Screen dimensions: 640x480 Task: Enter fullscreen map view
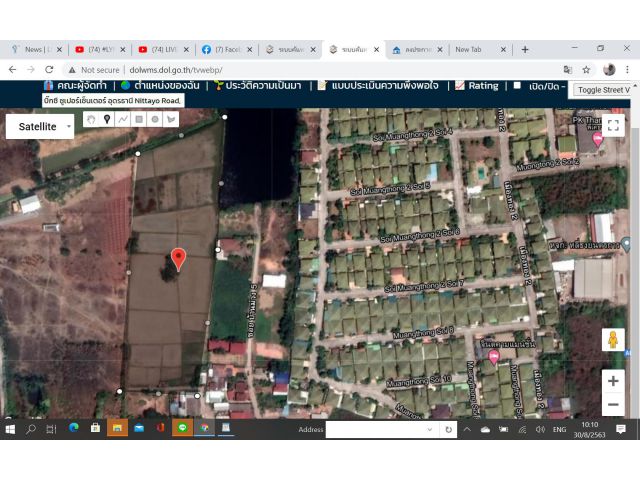tap(613, 124)
